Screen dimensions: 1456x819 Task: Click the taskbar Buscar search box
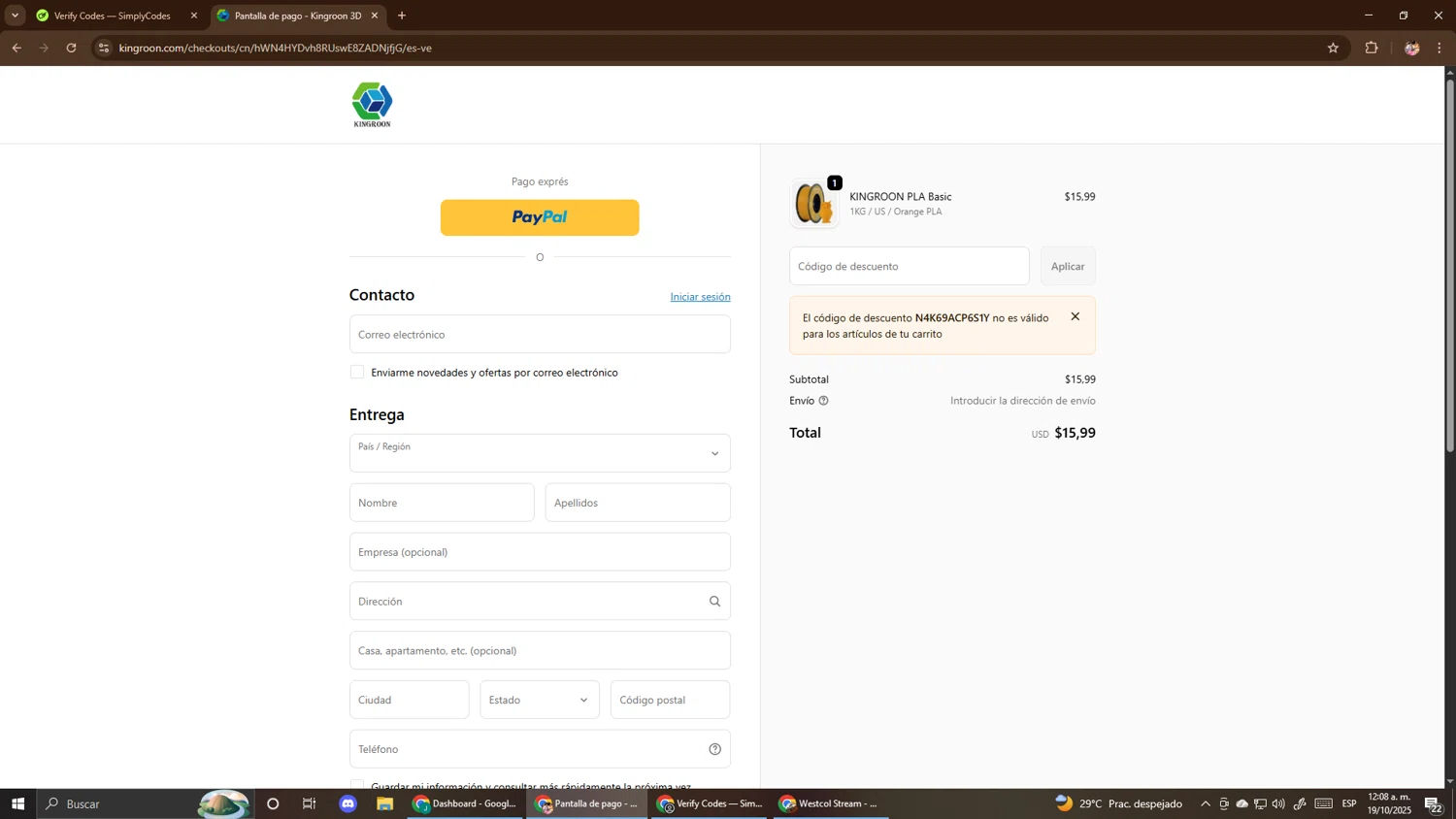tap(146, 803)
